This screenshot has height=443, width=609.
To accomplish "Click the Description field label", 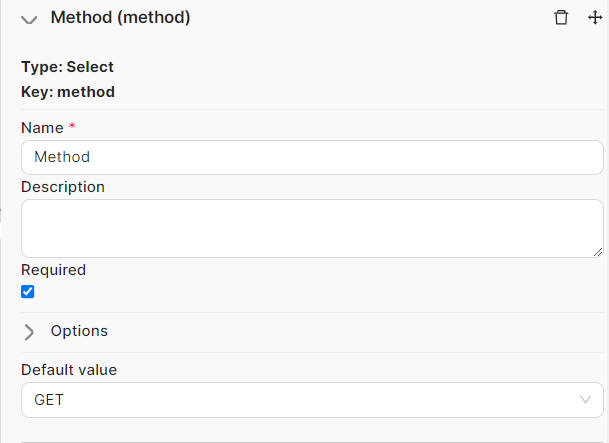I will [x=62, y=187].
